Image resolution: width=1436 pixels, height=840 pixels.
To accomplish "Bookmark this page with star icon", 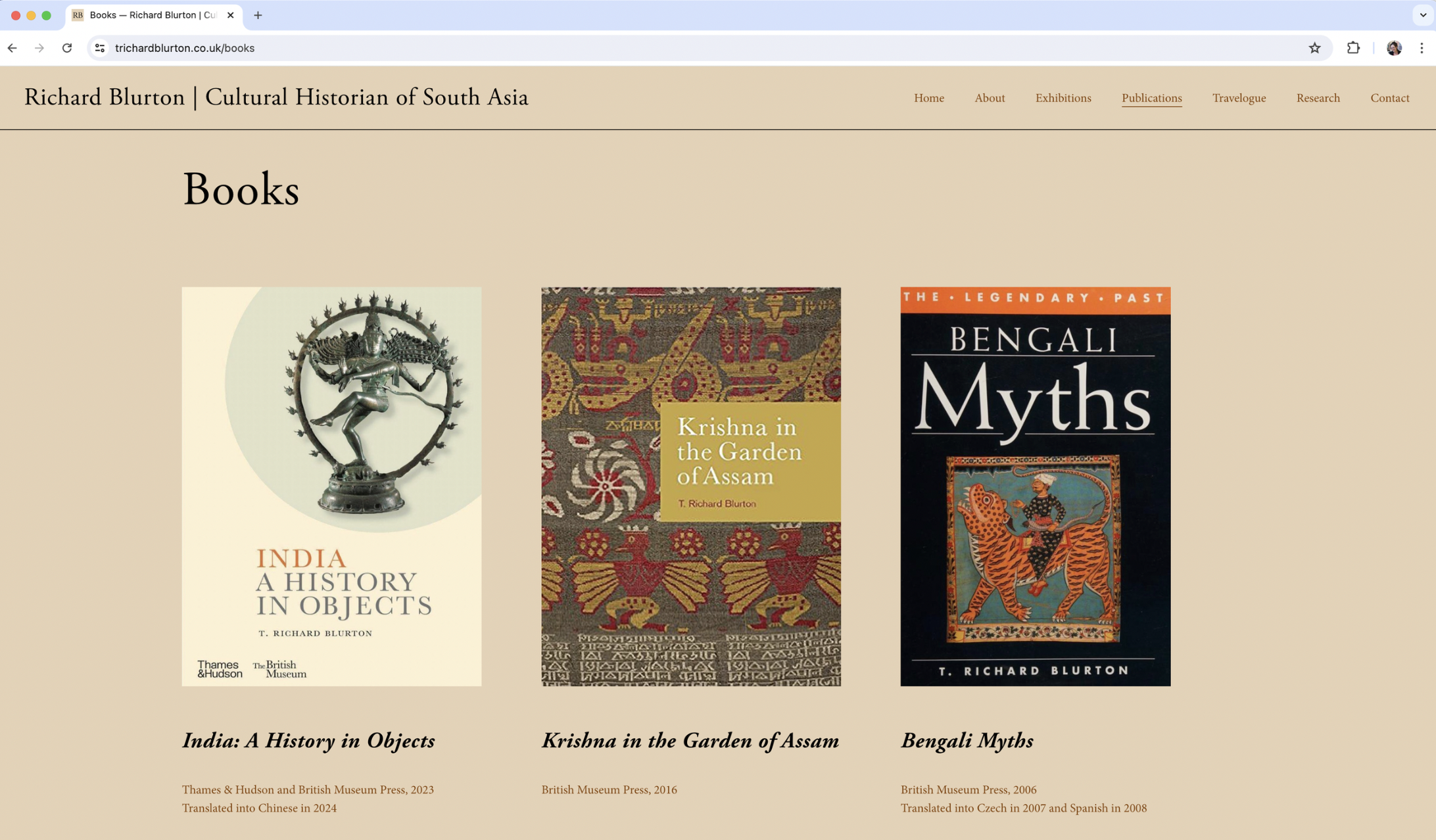I will (x=1314, y=48).
